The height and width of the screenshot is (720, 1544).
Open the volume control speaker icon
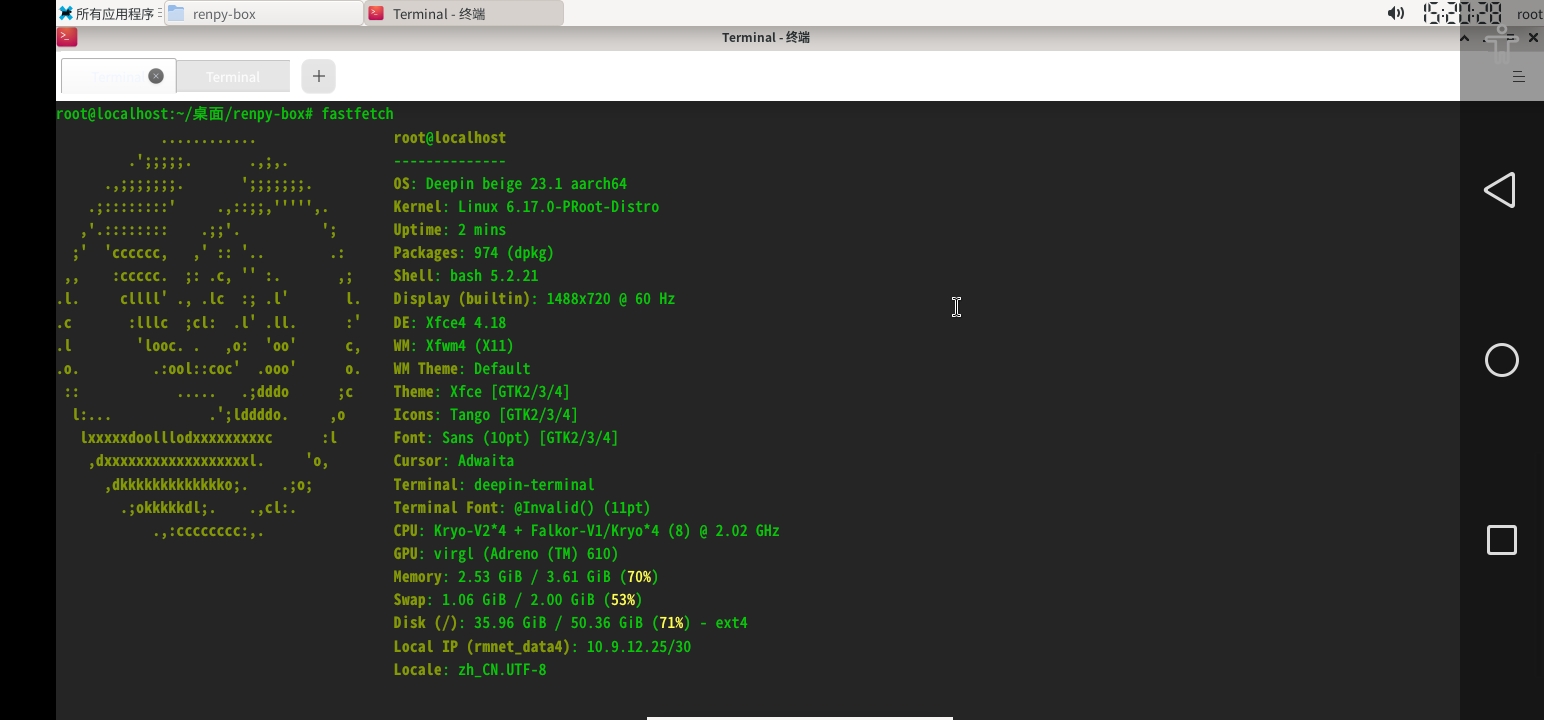[x=1396, y=13]
